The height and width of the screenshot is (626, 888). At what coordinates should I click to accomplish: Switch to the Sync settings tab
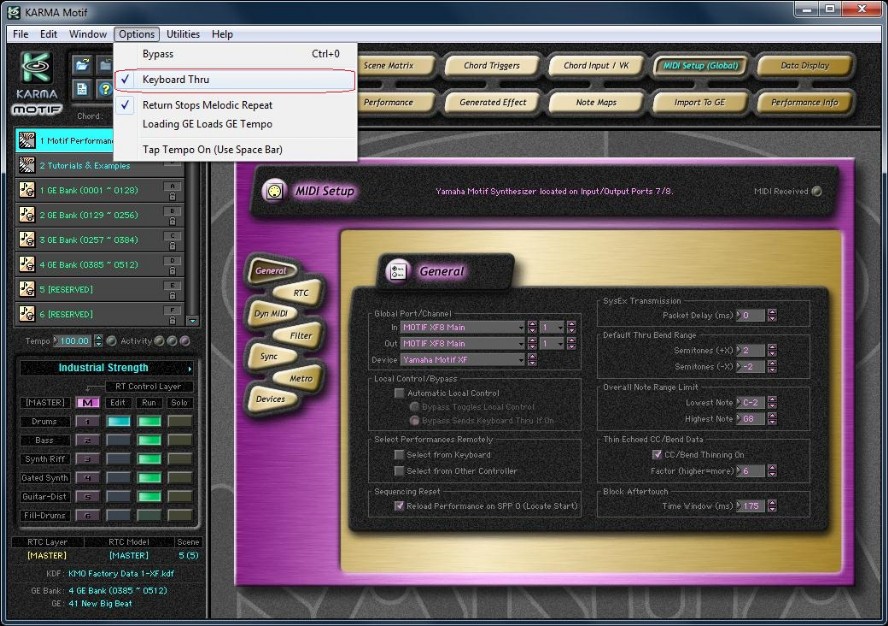point(269,356)
